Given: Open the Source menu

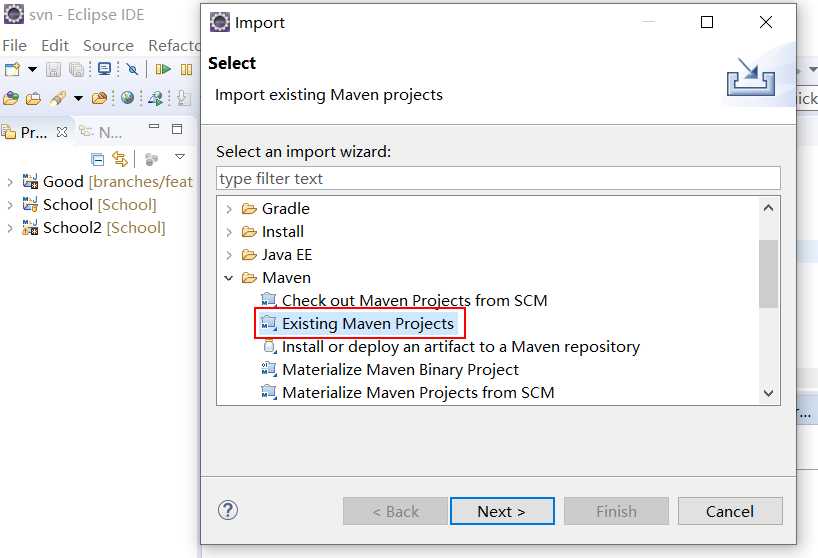Looking at the screenshot, I should click(108, 46).
